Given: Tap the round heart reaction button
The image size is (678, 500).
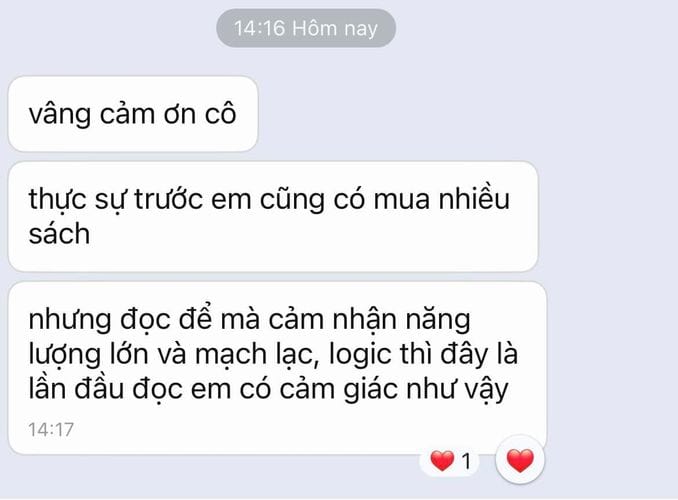Looking at the screenshot, I should [520, 460].
